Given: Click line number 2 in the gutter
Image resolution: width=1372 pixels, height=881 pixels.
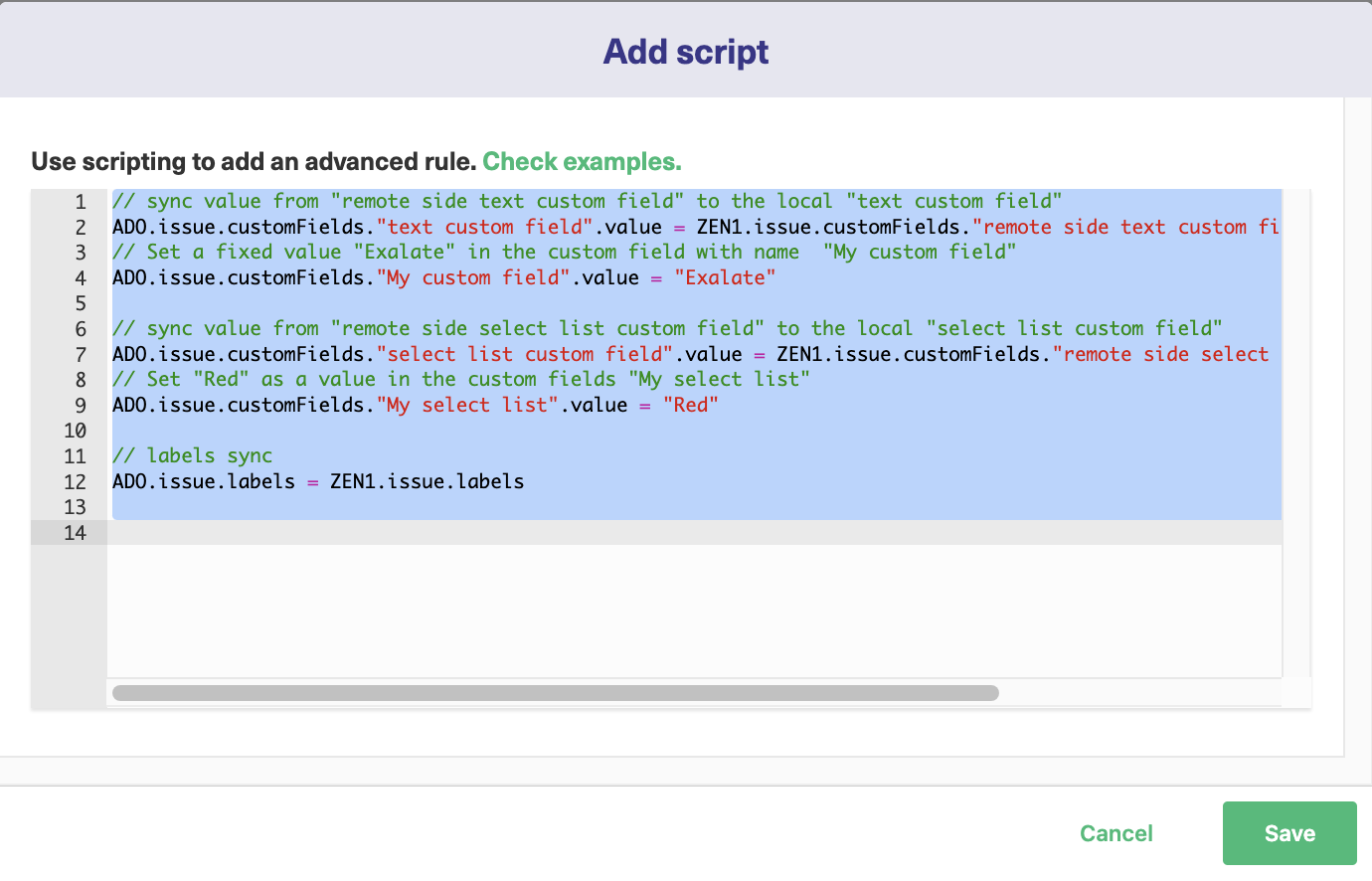Looking at the screenshot, I should click(x=81, y=228).
